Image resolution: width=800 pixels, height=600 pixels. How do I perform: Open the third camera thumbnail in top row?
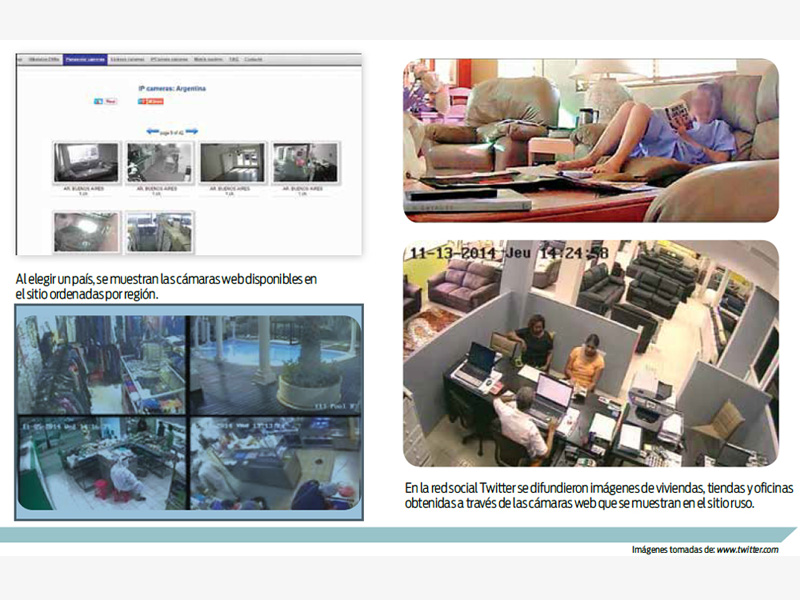point(232,162)
